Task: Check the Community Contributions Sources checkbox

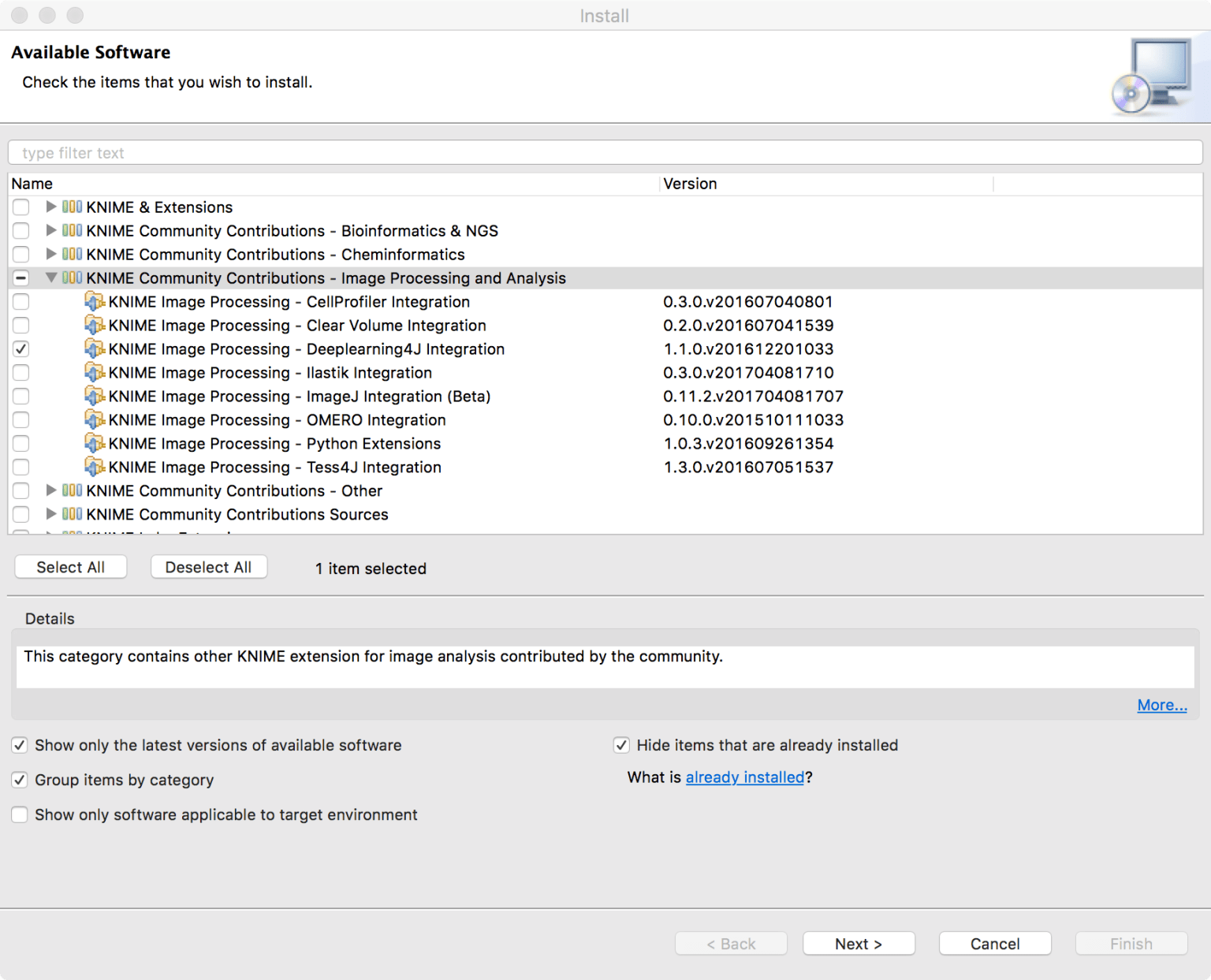Action: [x=21, y=514]
